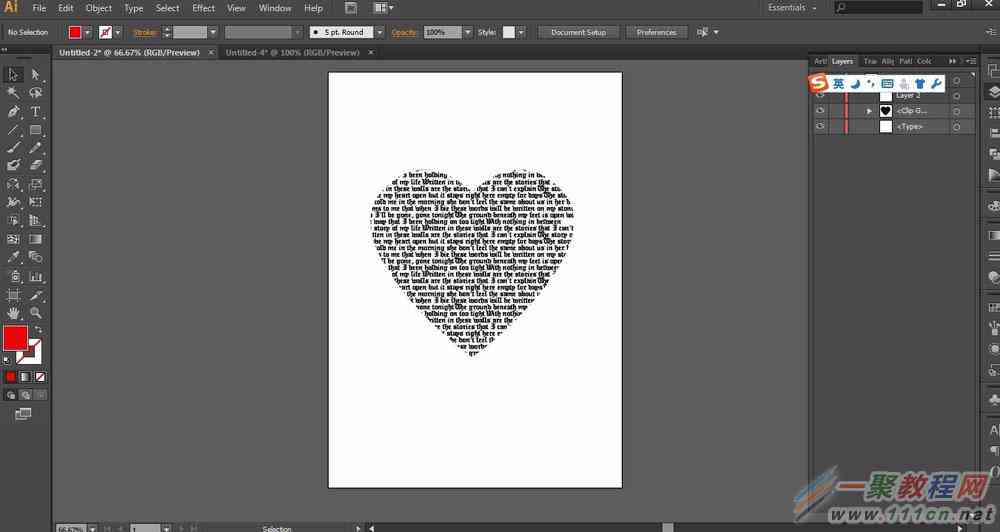Select the Width tool

coord(13,202)
